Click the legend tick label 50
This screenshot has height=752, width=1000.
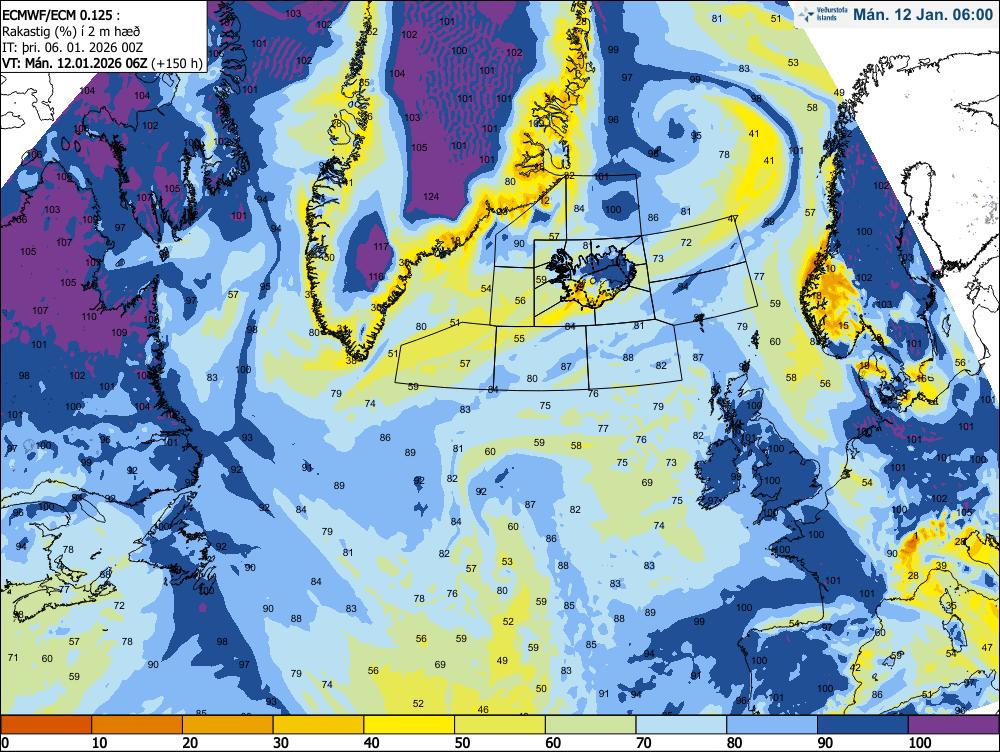pos(462,743)
